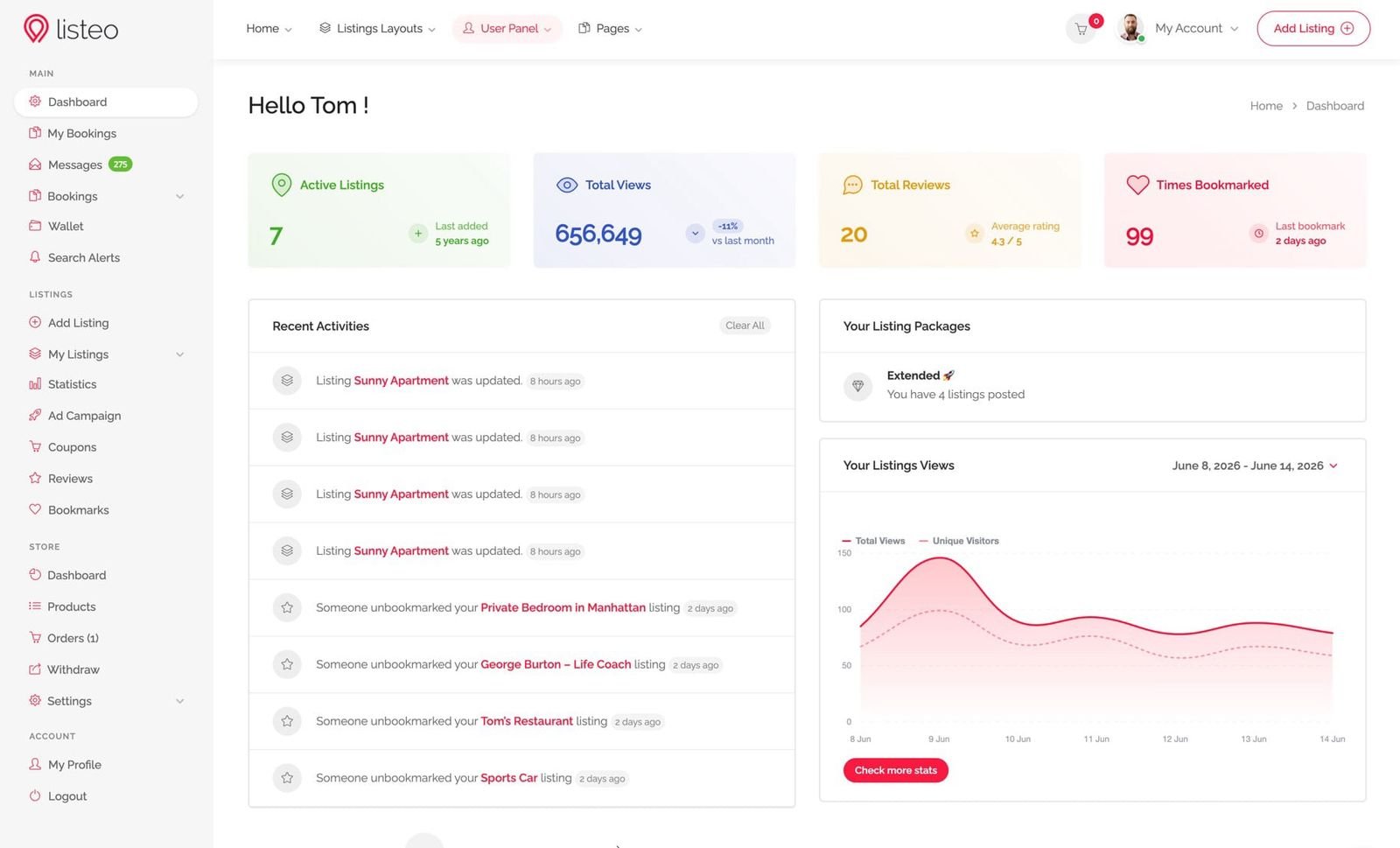Image resolution: width=1400 pixels, height=848 pixels.
Task: Toggle Unique Visitors series in chart legend
Action: coord(959,541)
